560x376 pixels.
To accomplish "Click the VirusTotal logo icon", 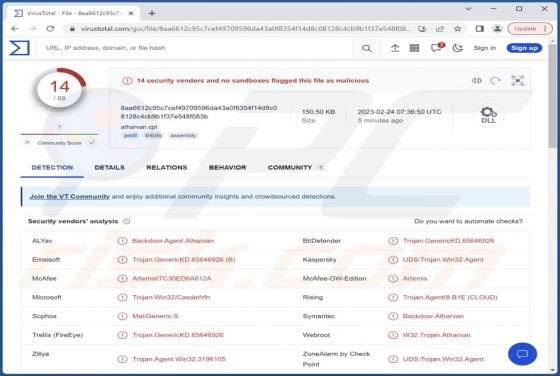I will tap(19, 48).
